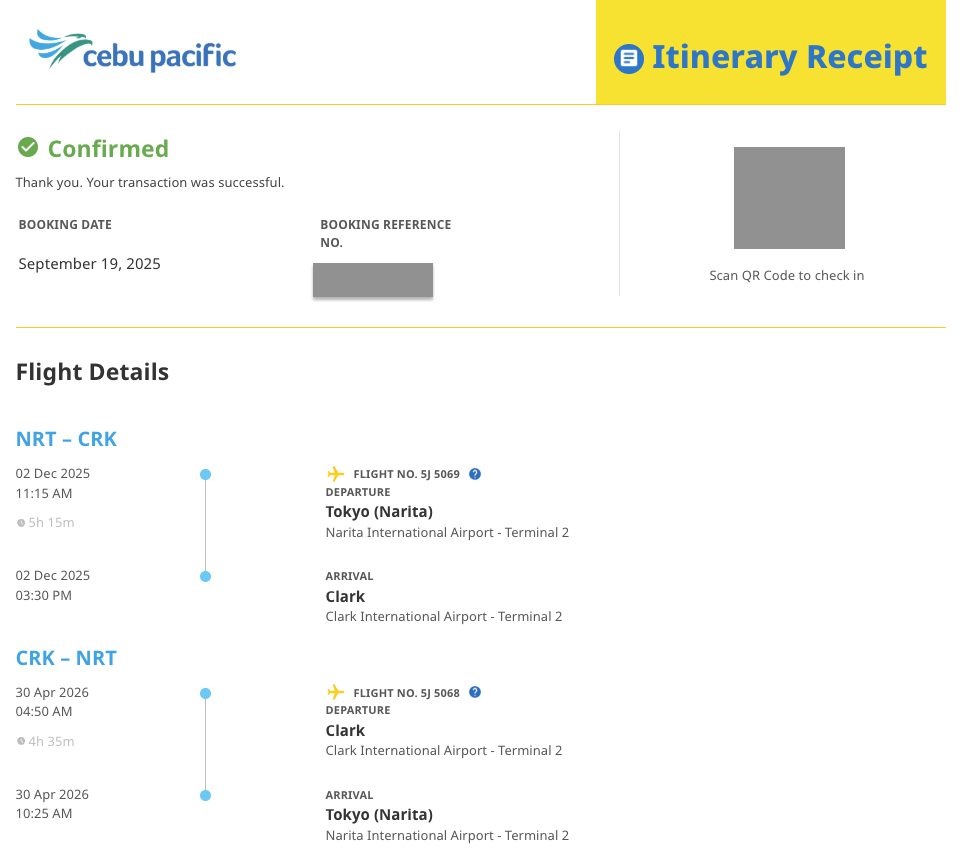Click the Narita arrival timeline dot for 10:25 AM
The image size is (971, 851).
coord(205,795)
